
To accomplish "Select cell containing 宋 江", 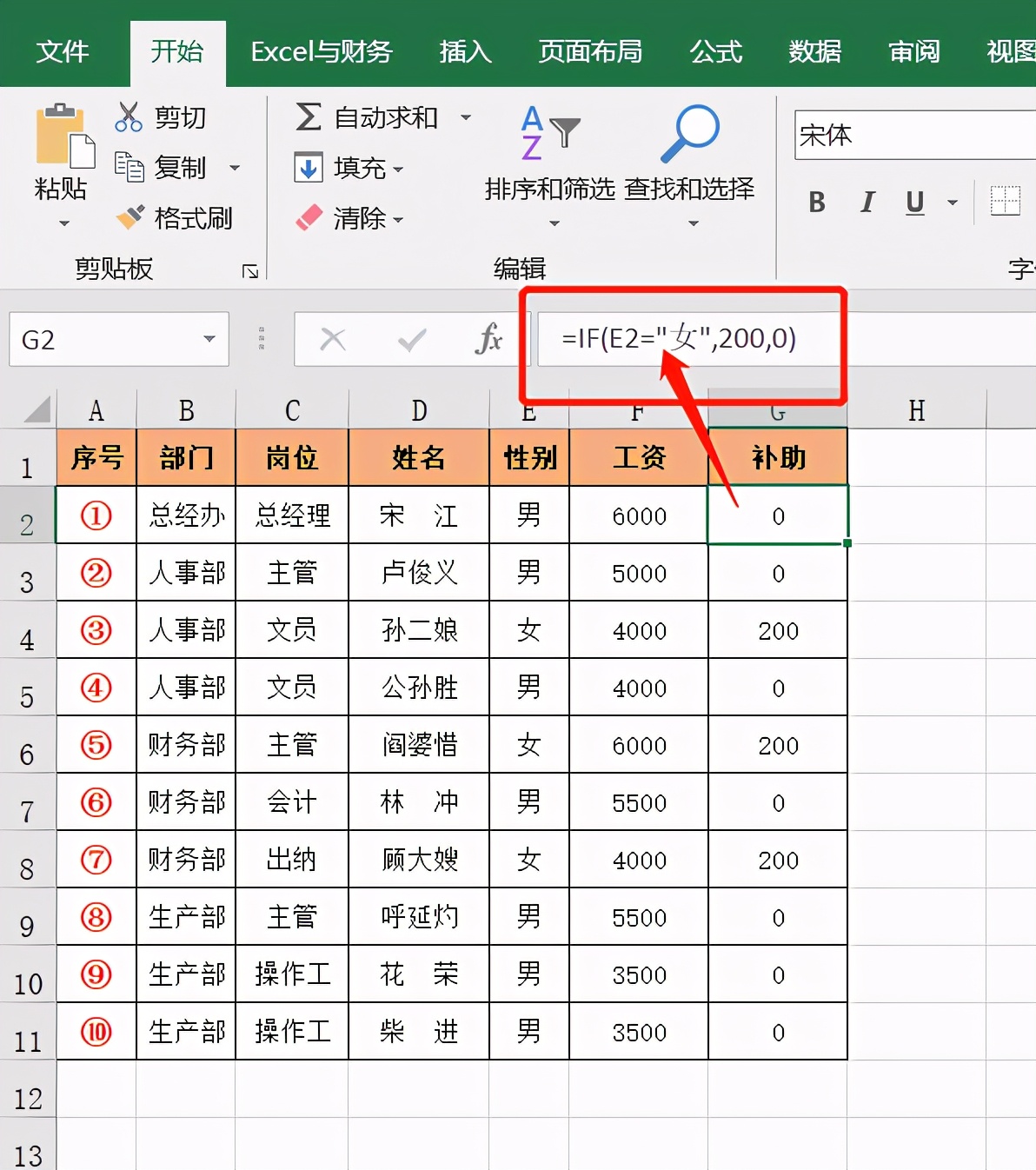I will [x=419, y=515].
